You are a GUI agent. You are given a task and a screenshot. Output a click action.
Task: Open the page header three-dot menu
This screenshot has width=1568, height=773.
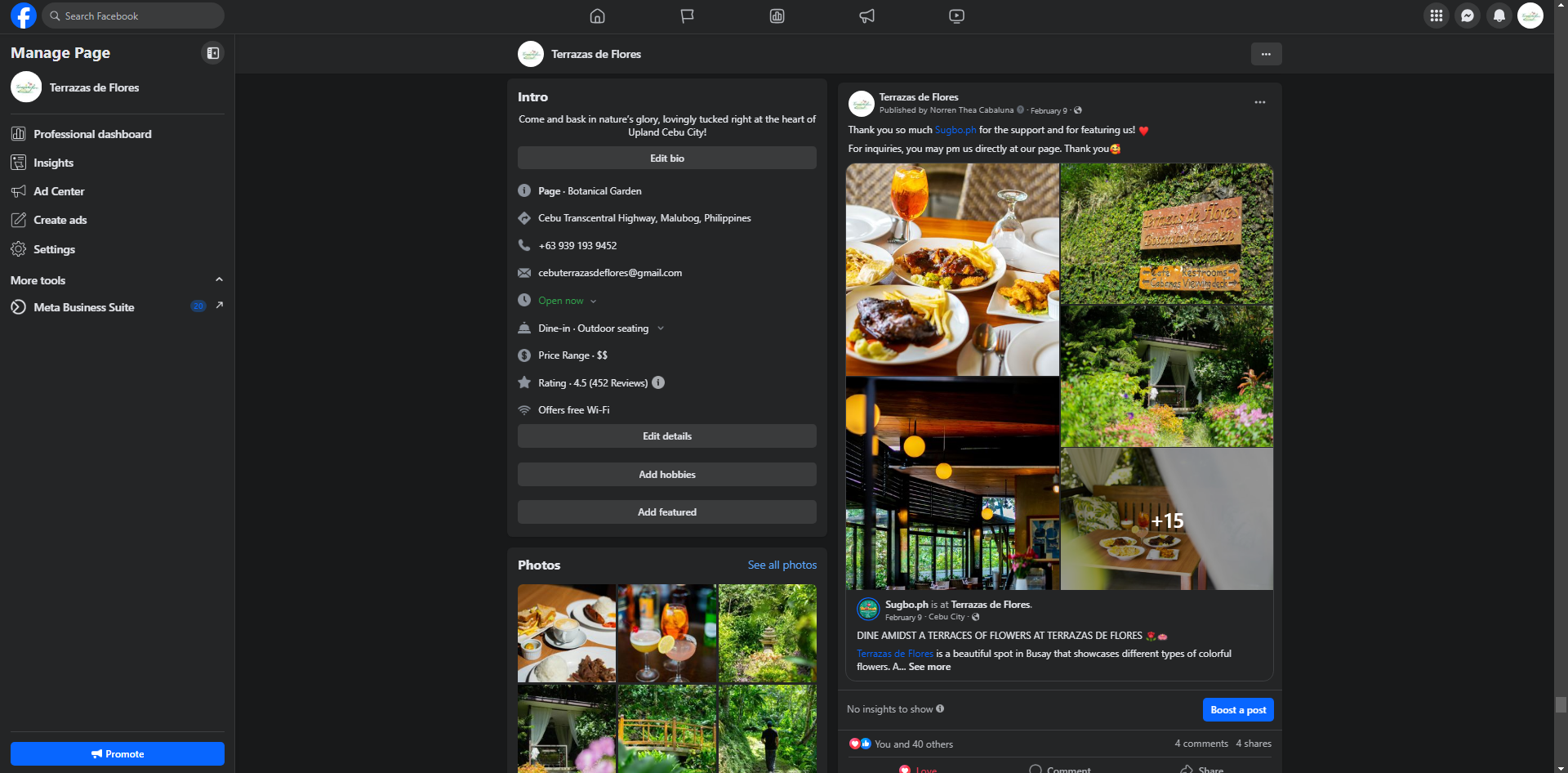[x=1266, y=54]
